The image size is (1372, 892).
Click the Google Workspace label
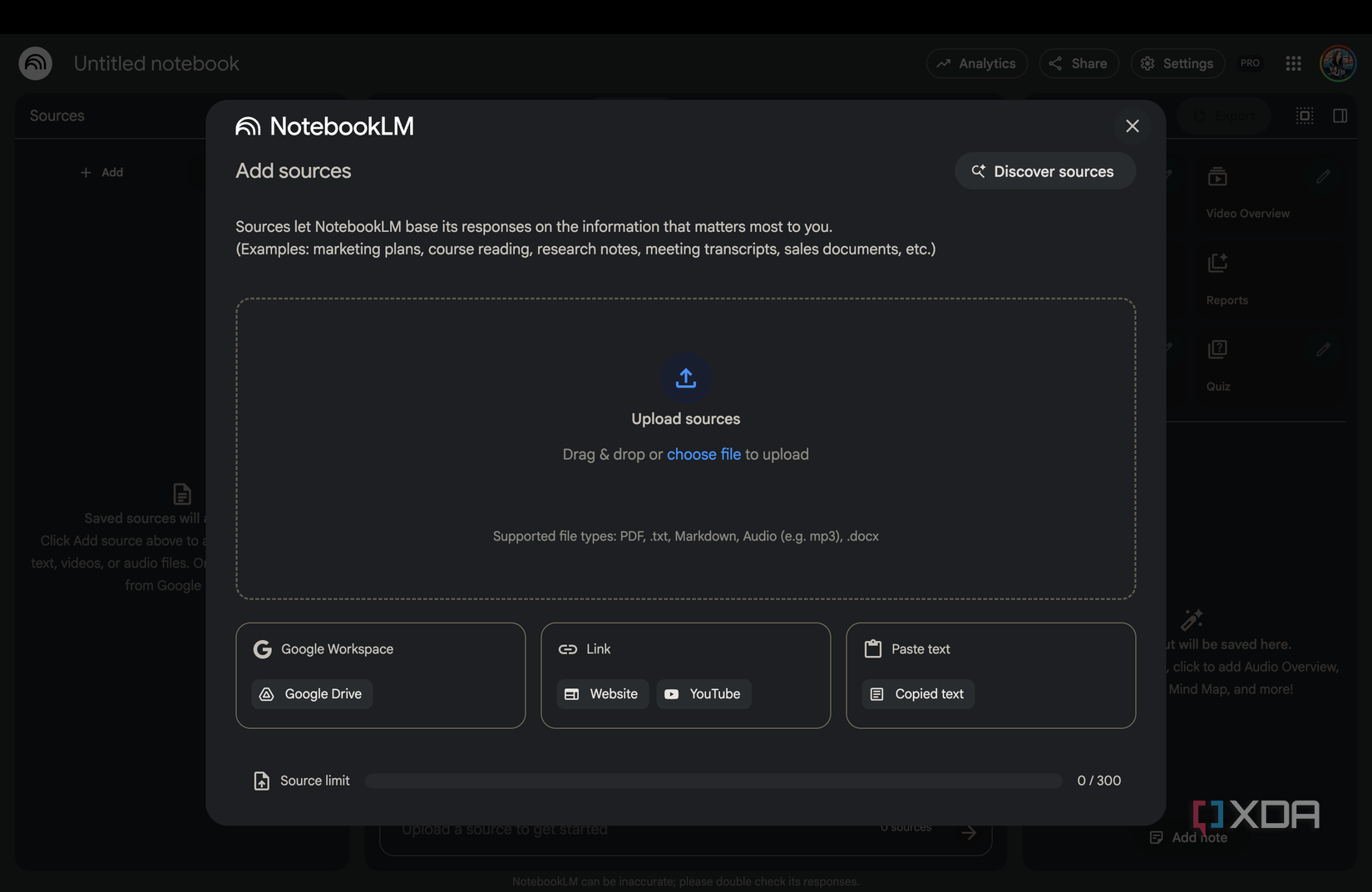pos(337,649)
